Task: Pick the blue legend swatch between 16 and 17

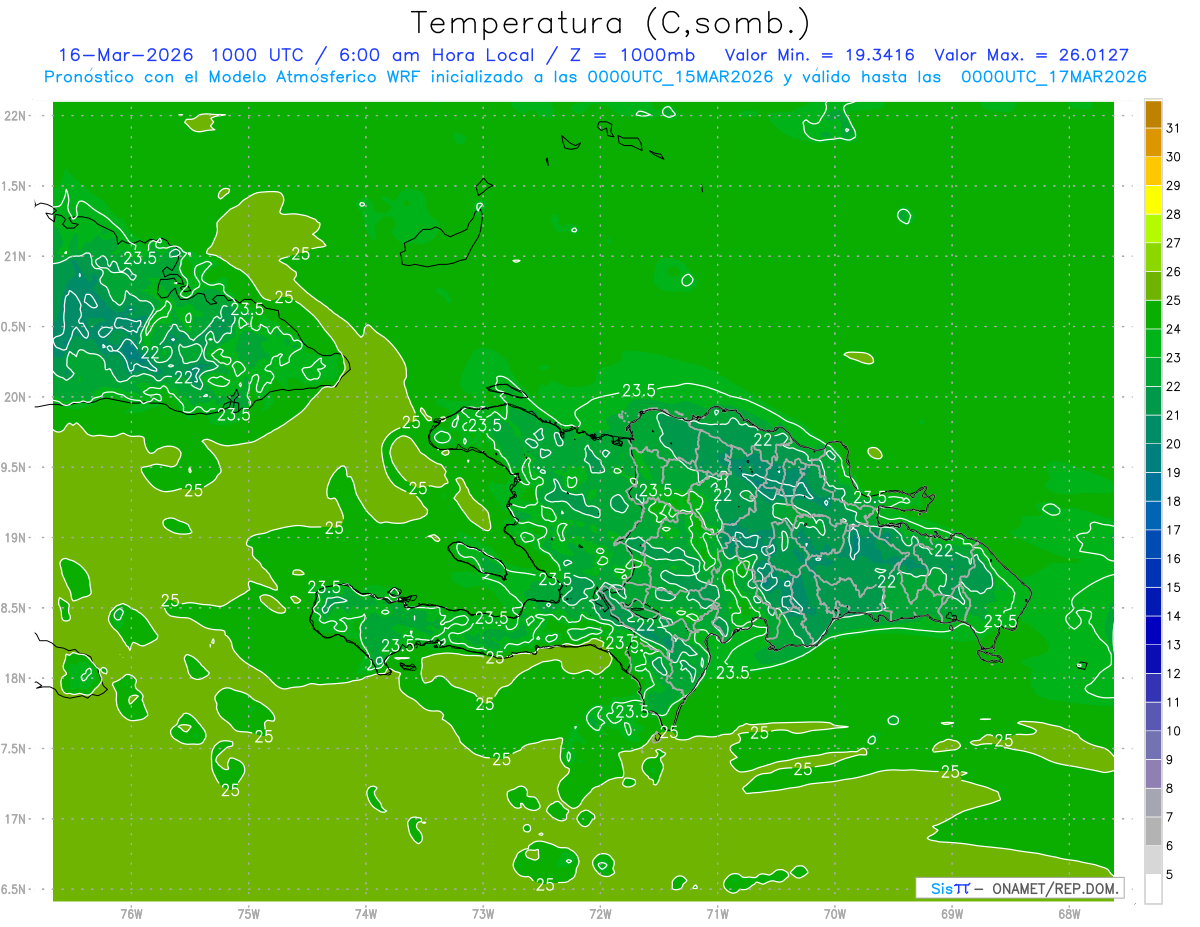Action: 1154,545
